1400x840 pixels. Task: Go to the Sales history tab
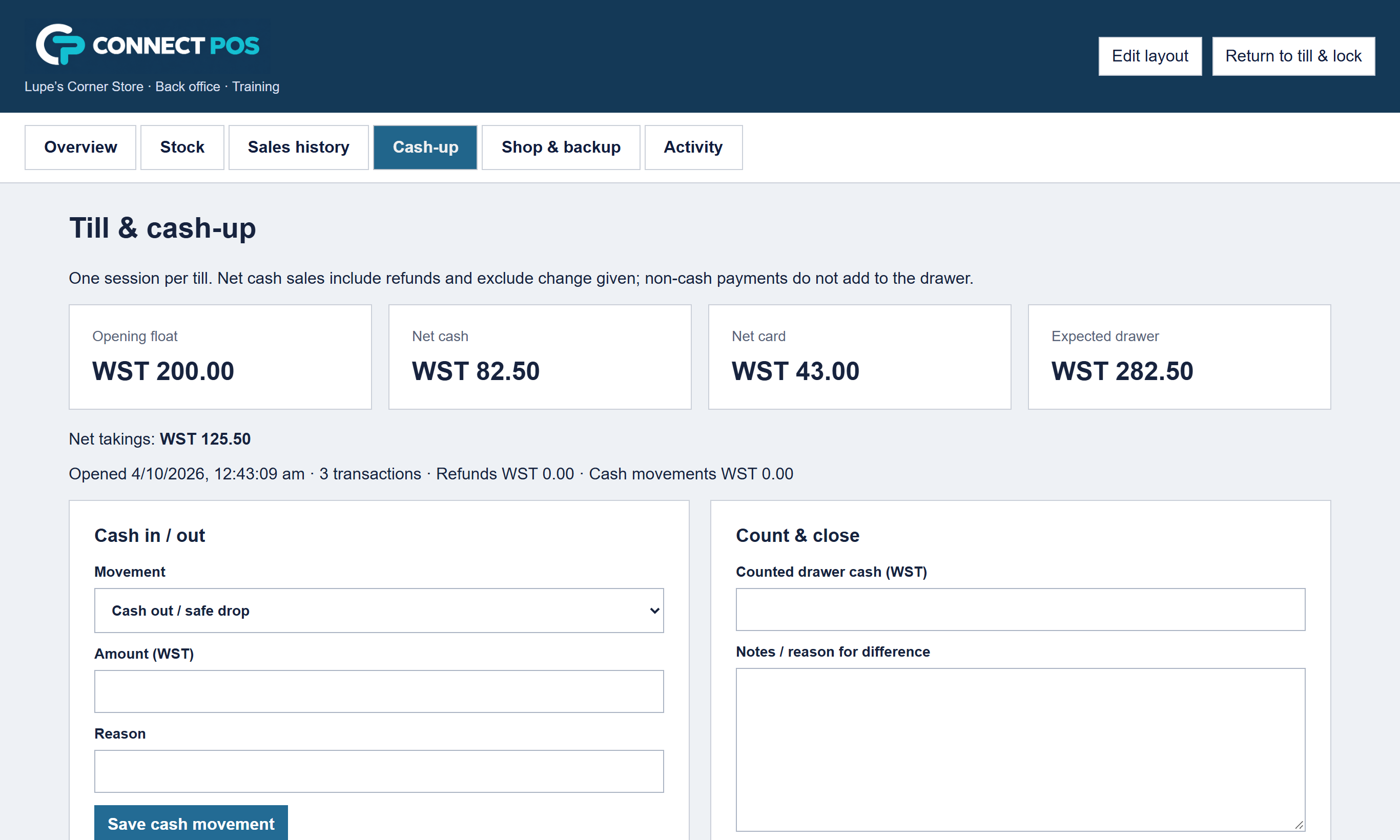tap(298, 147)
